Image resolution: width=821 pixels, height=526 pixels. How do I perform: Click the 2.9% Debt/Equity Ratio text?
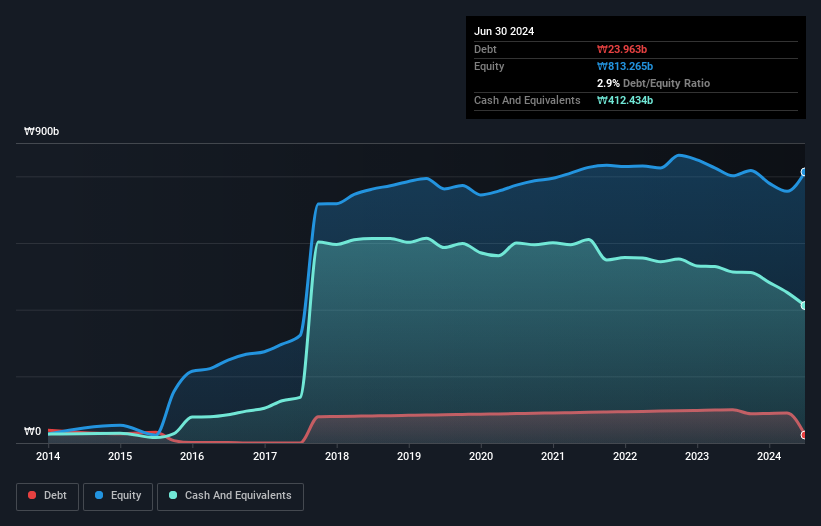point(653,83)
